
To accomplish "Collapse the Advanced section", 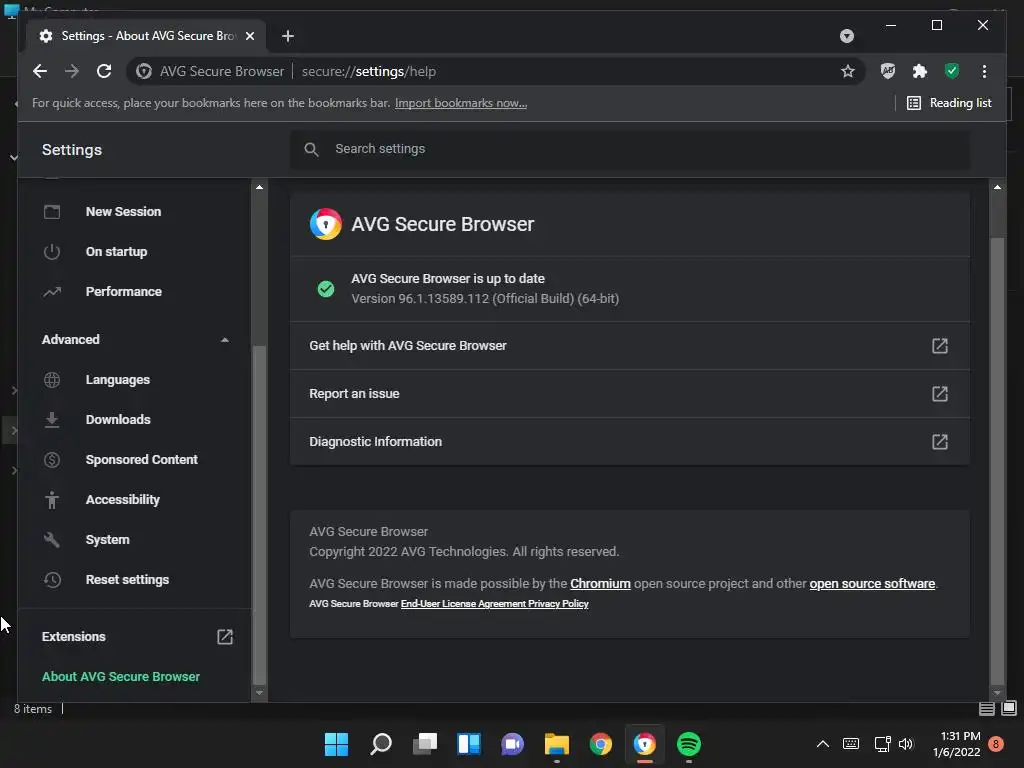I will [134, 340].
